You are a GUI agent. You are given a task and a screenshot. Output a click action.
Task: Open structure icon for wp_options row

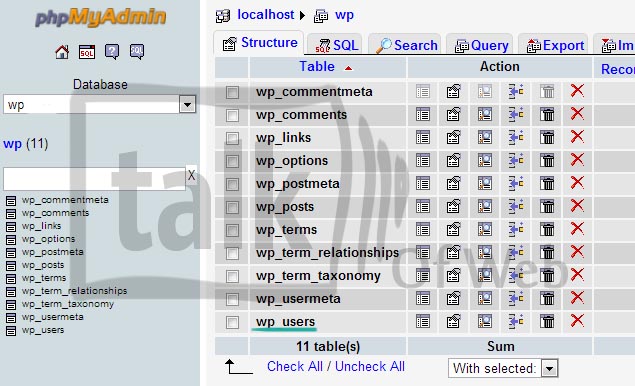(454, 161)
